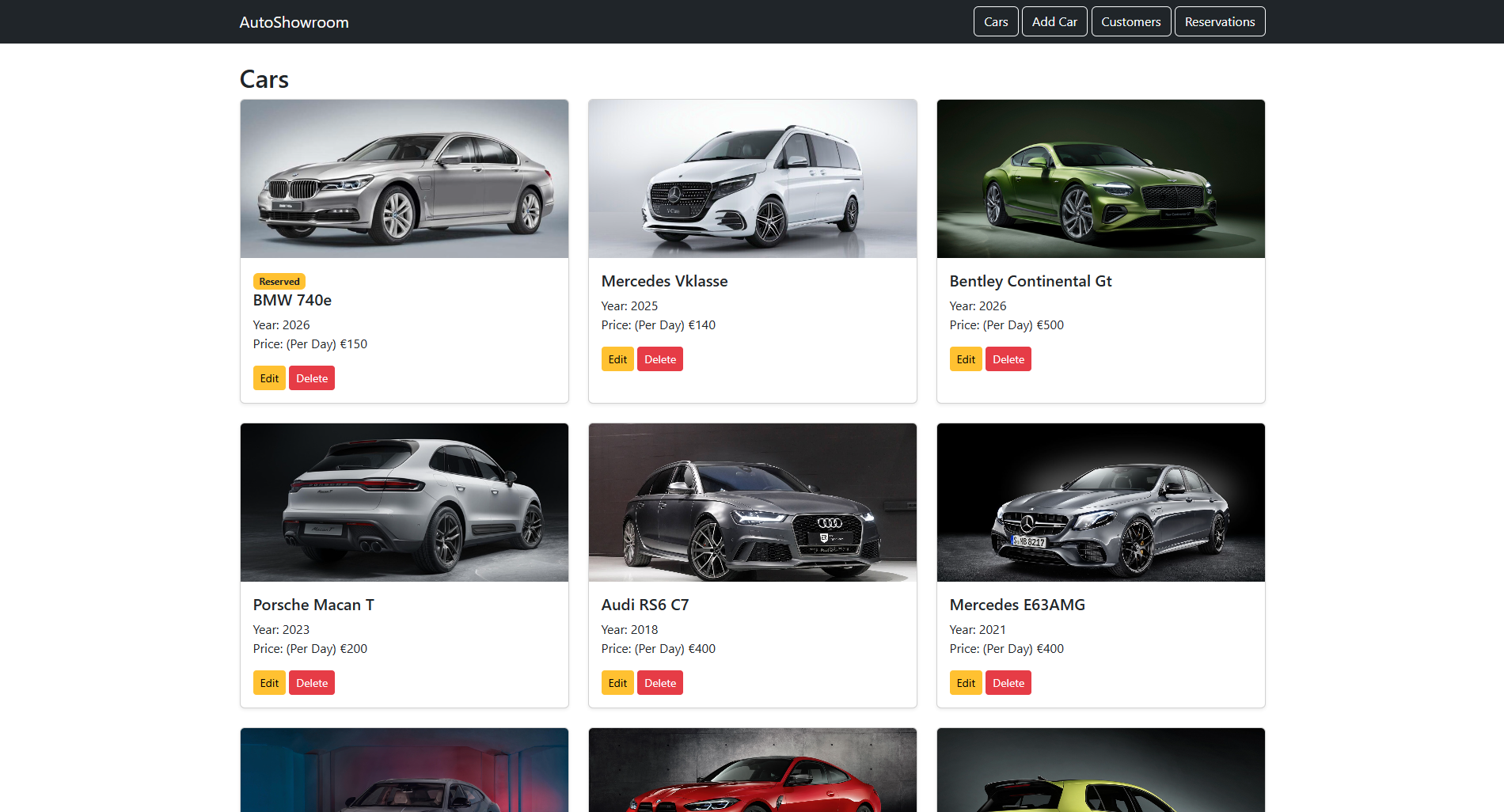Delete the Mercedes E63AMG car
Viewport: 1504px width, 812px height.
tap(1008, 683)
